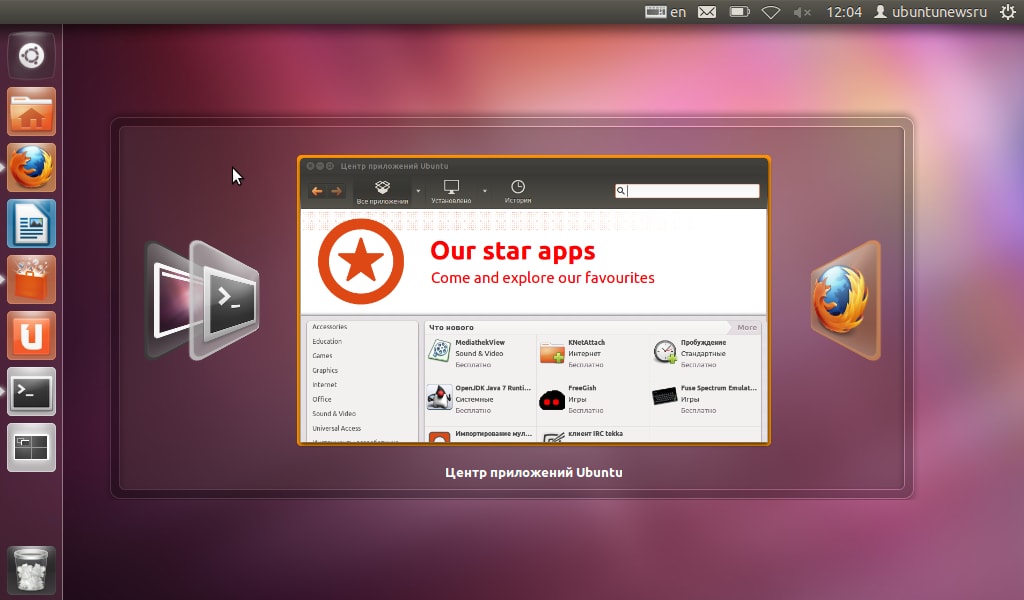
Task: Switch to Firefox in the app switcher
Action: 845,300
